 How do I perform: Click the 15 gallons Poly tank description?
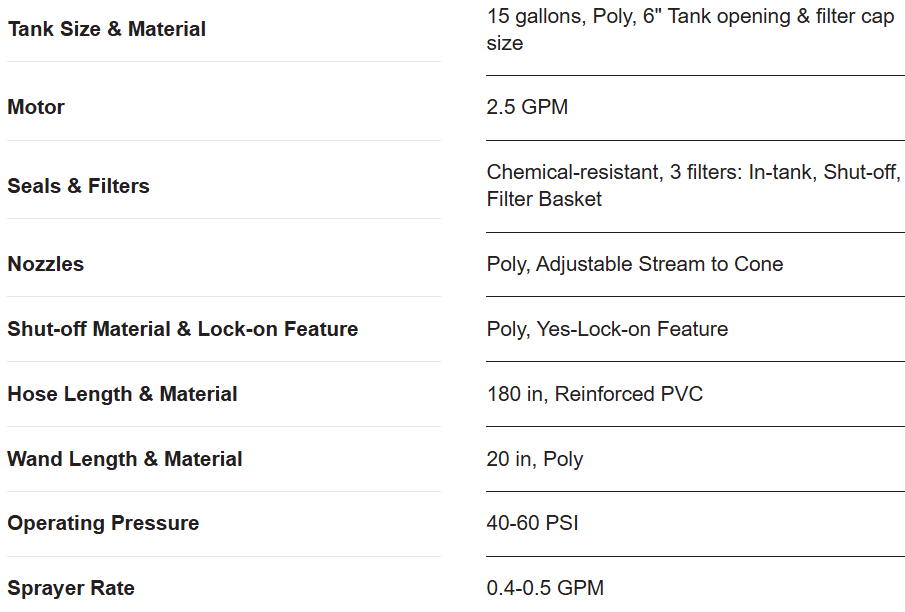pos(690,29)
